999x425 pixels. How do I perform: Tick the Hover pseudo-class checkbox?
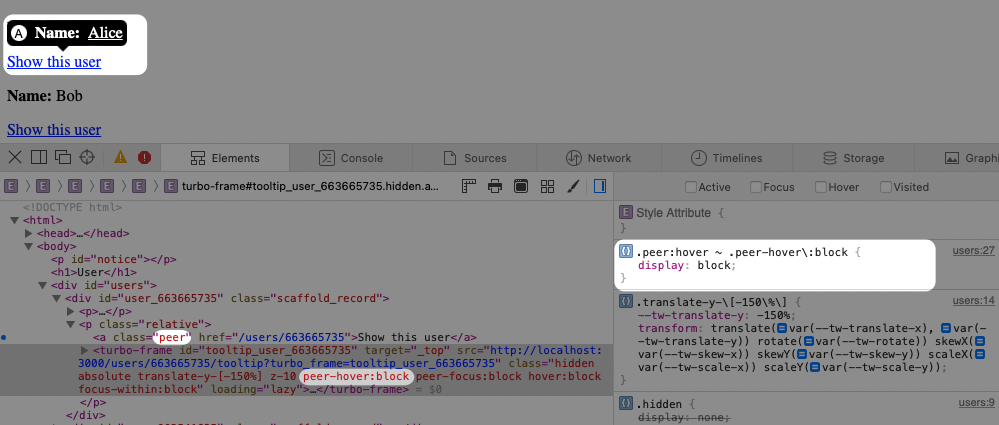pos(821,187)
